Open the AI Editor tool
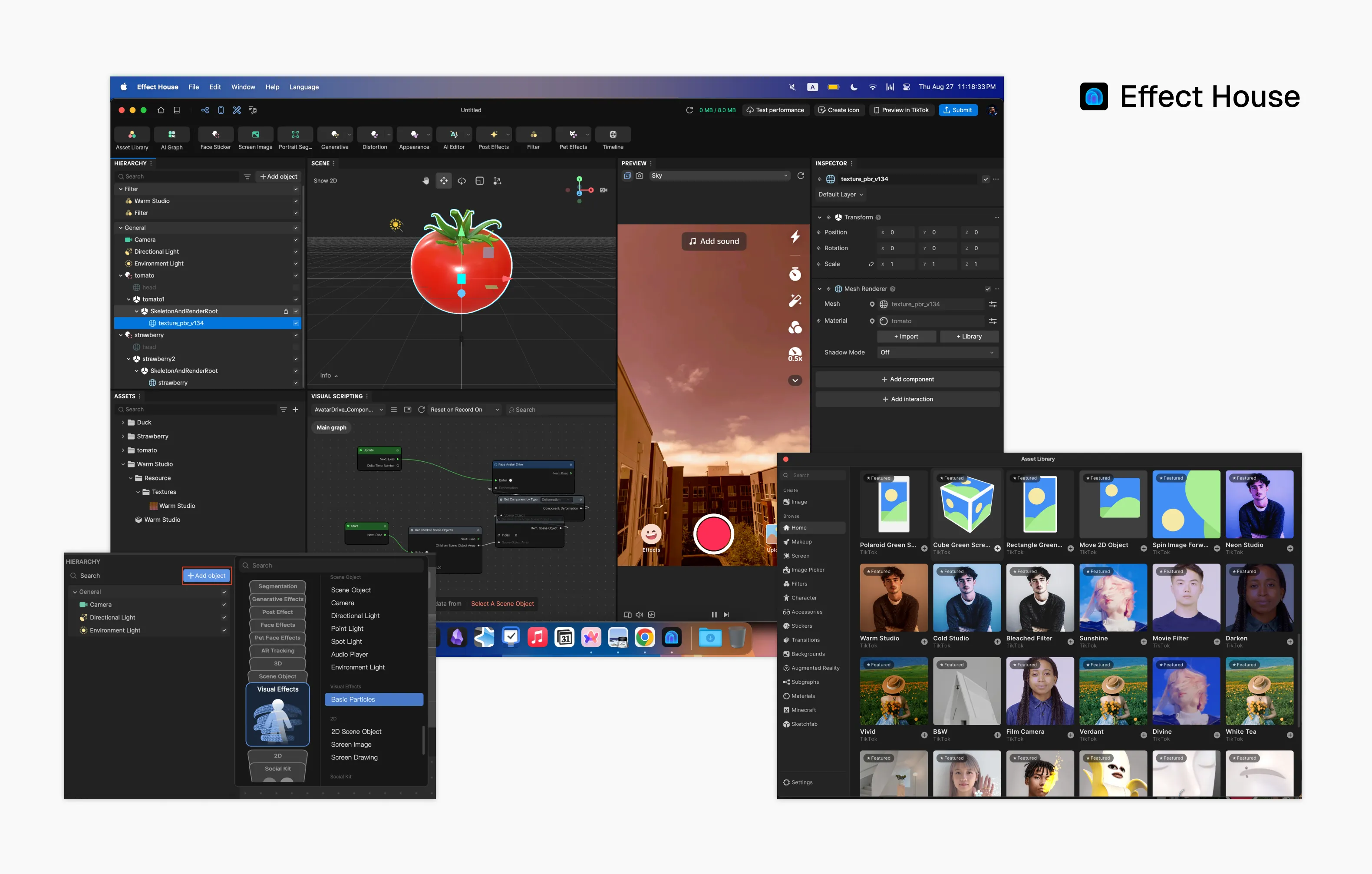This screenshot has width=1372, height=874. point(454,135)
